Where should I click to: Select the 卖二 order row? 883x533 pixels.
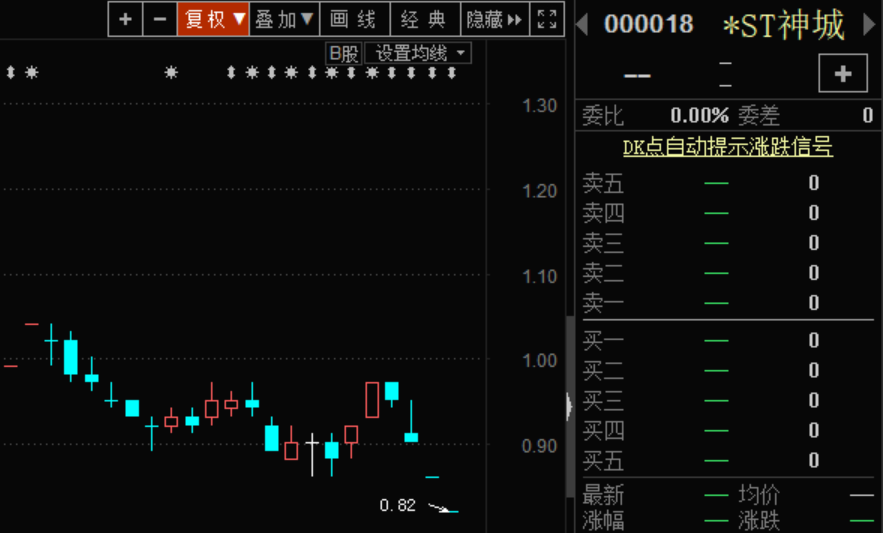729,273
